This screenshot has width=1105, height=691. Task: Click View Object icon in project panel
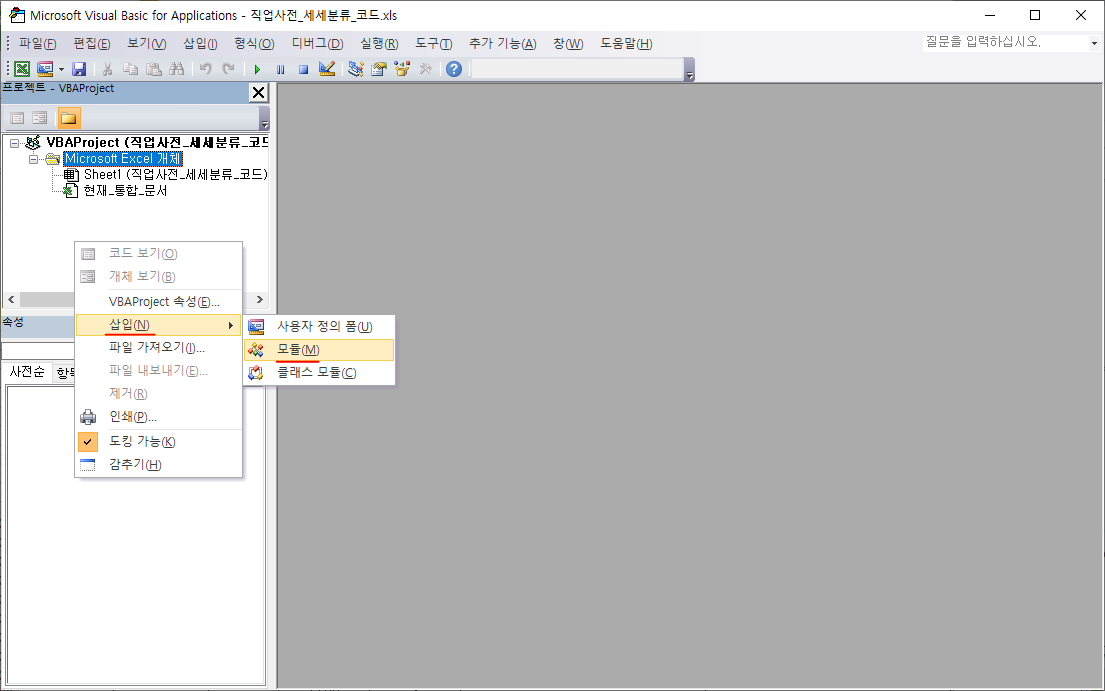tap(40, 118)
